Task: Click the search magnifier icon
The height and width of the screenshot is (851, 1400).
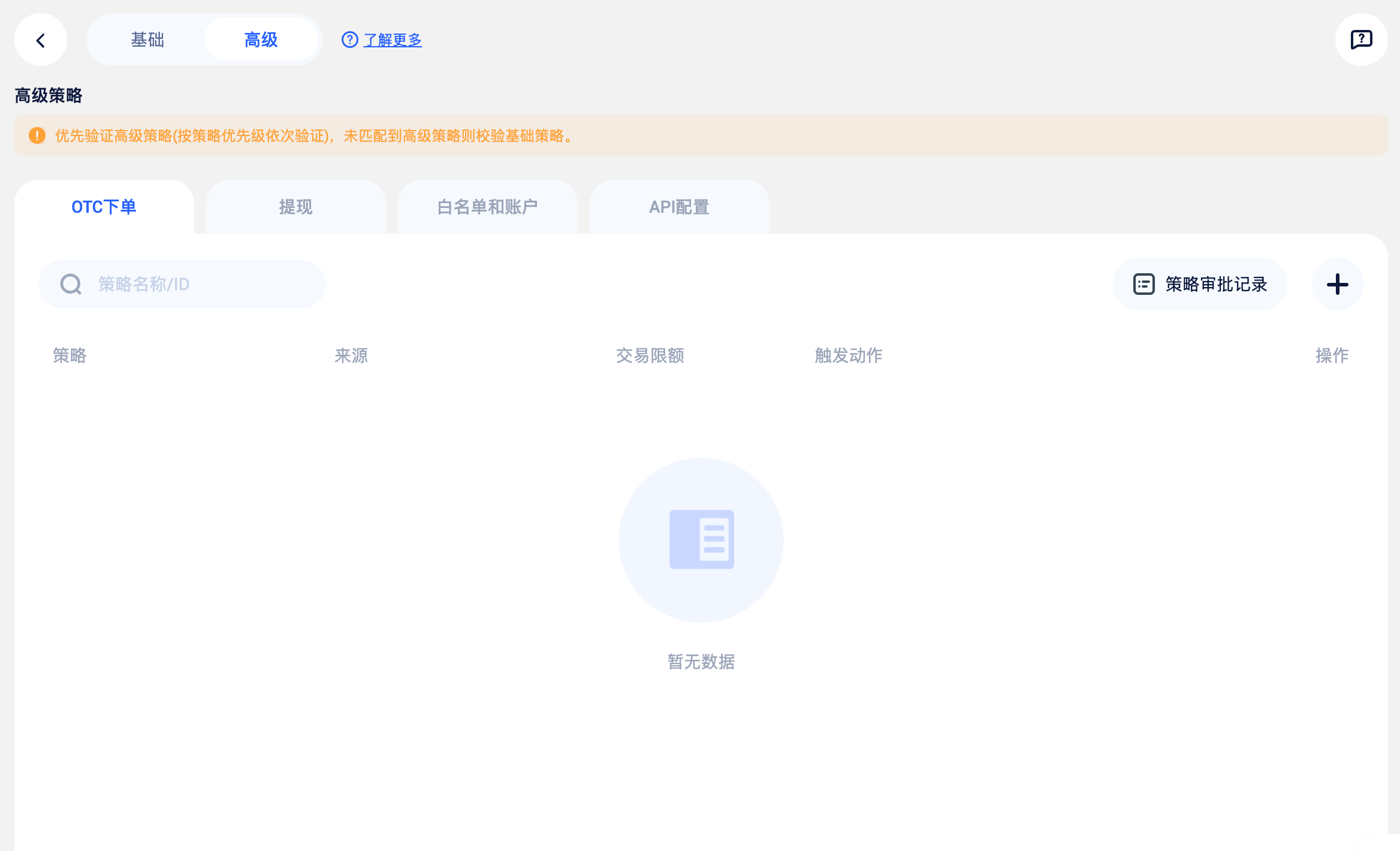Action: point(71,284)
